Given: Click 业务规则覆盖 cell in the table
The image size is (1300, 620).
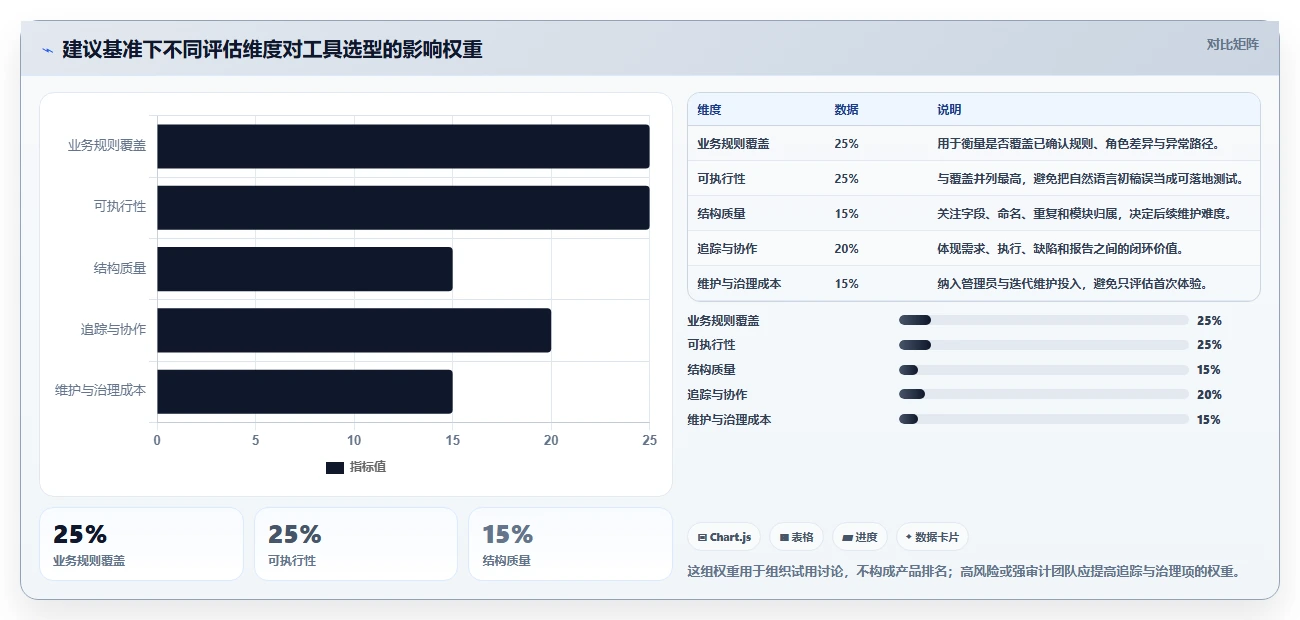Looking at the screenshot, I should (734, 144).
